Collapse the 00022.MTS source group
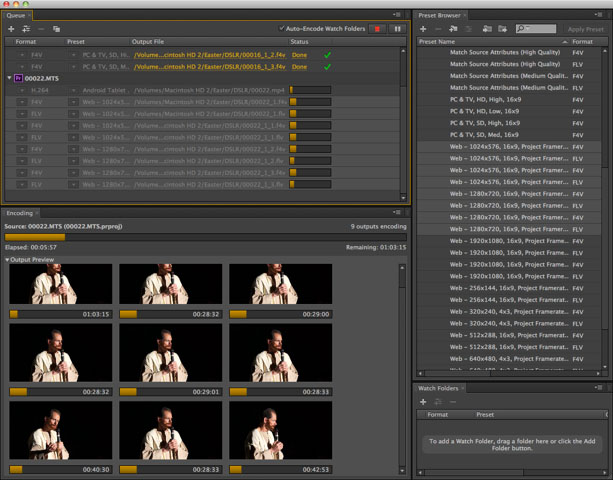The height and width of the screenshot is (480, 613). pyautogui.click(x=10, y=77)
